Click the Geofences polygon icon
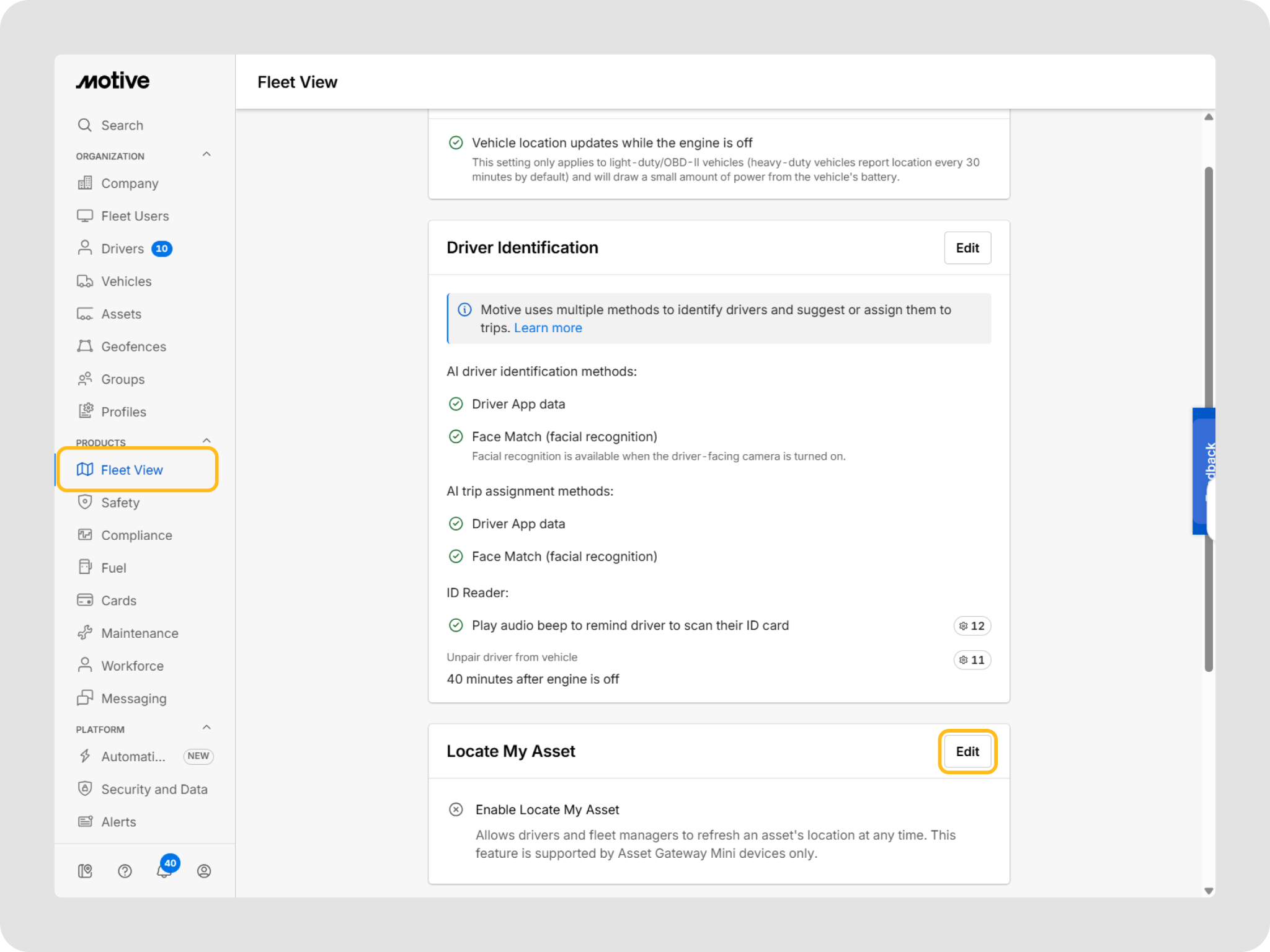Screen dimensions: 1270x952 [85, 346]
